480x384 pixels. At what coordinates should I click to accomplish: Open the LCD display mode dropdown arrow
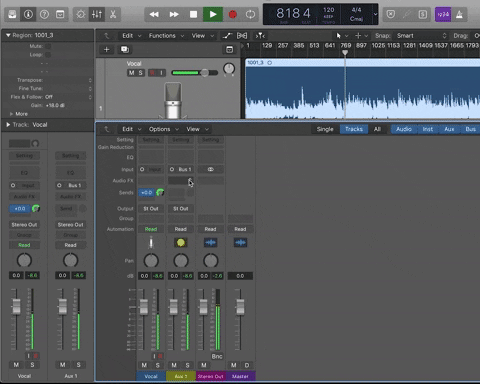(x=375, y=14)
